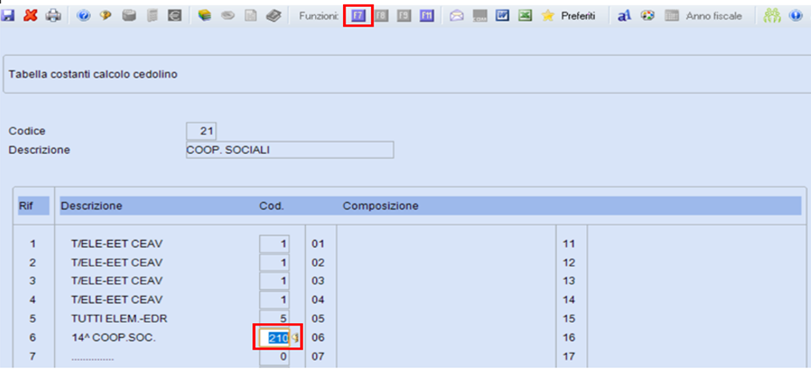Click the red X delete icon

pos(31,16)
